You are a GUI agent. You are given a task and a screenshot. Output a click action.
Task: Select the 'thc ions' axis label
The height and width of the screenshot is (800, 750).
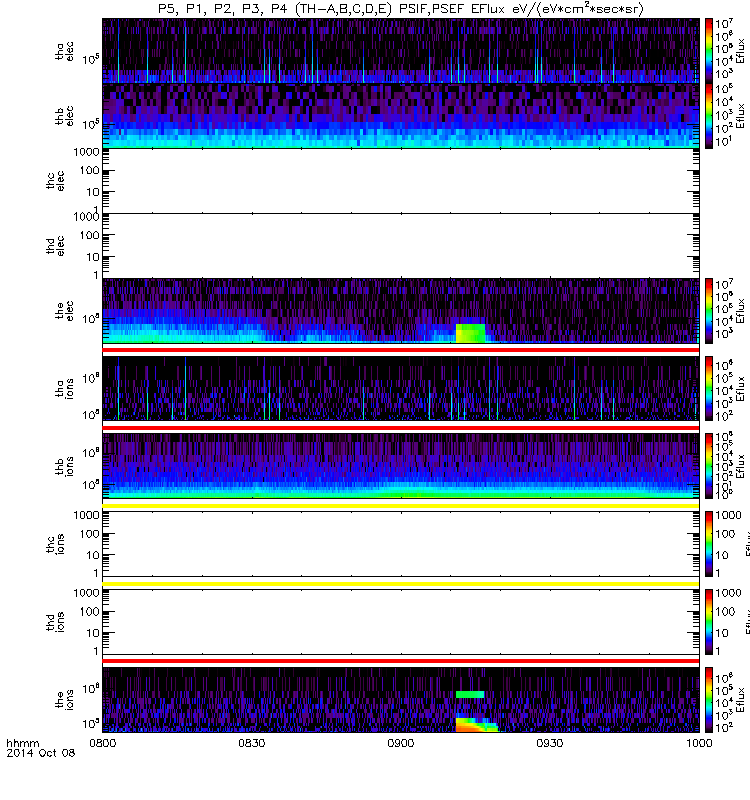(x=56, y=544)
